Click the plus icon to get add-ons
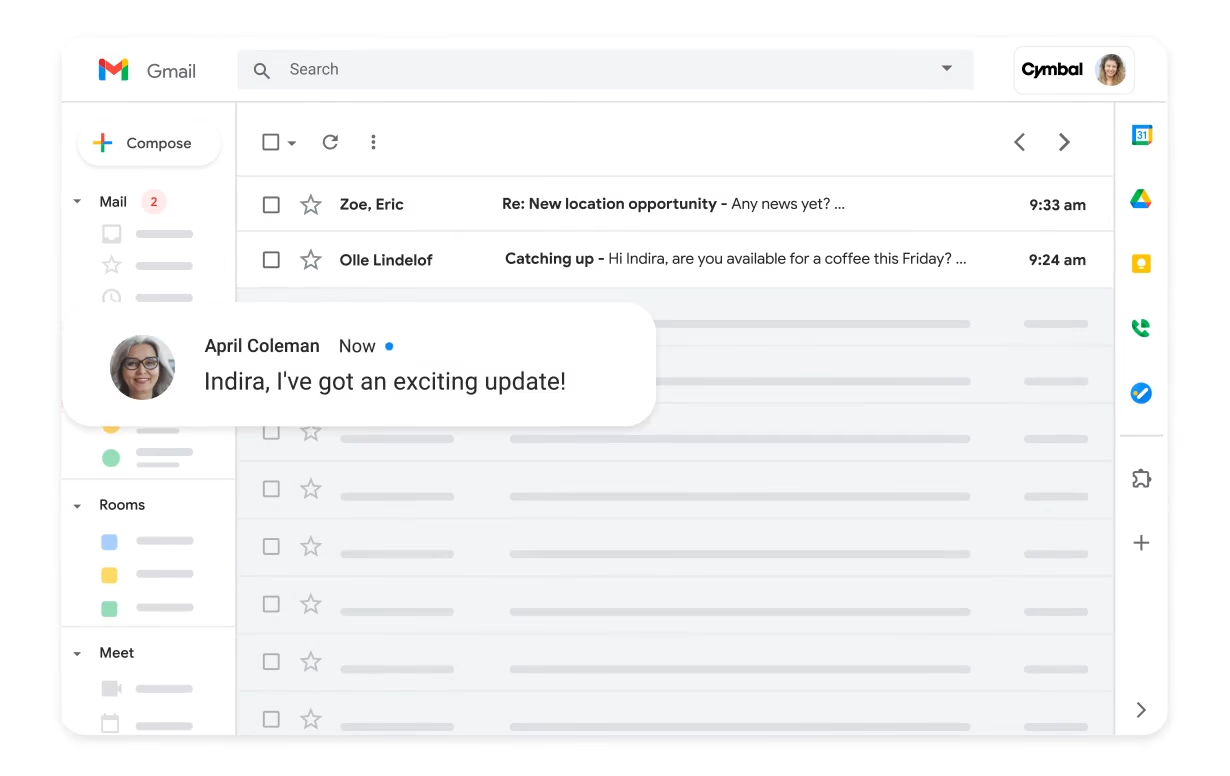 (x=1141, y=543)
